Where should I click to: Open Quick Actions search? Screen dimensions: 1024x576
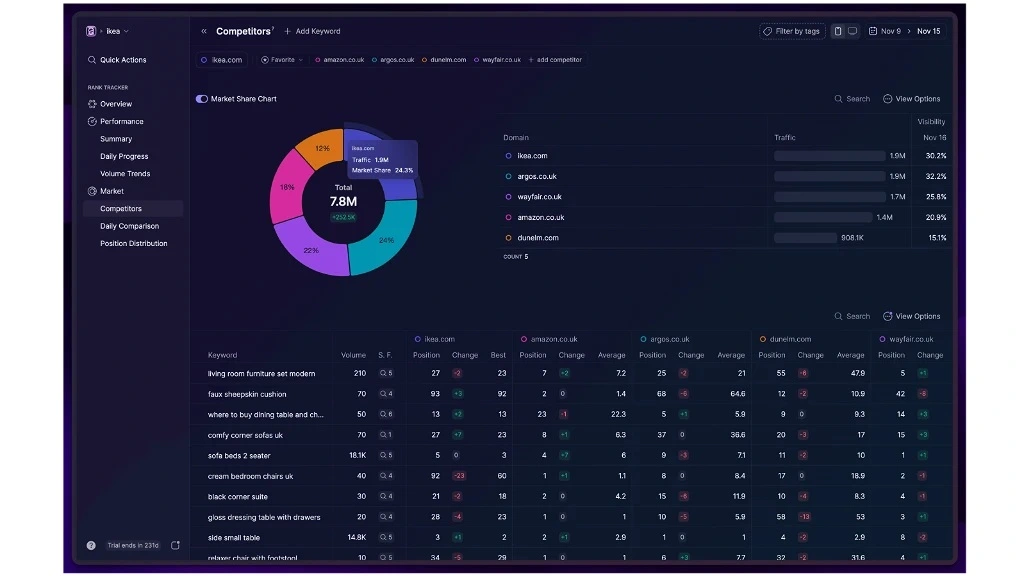coord(117,59)
